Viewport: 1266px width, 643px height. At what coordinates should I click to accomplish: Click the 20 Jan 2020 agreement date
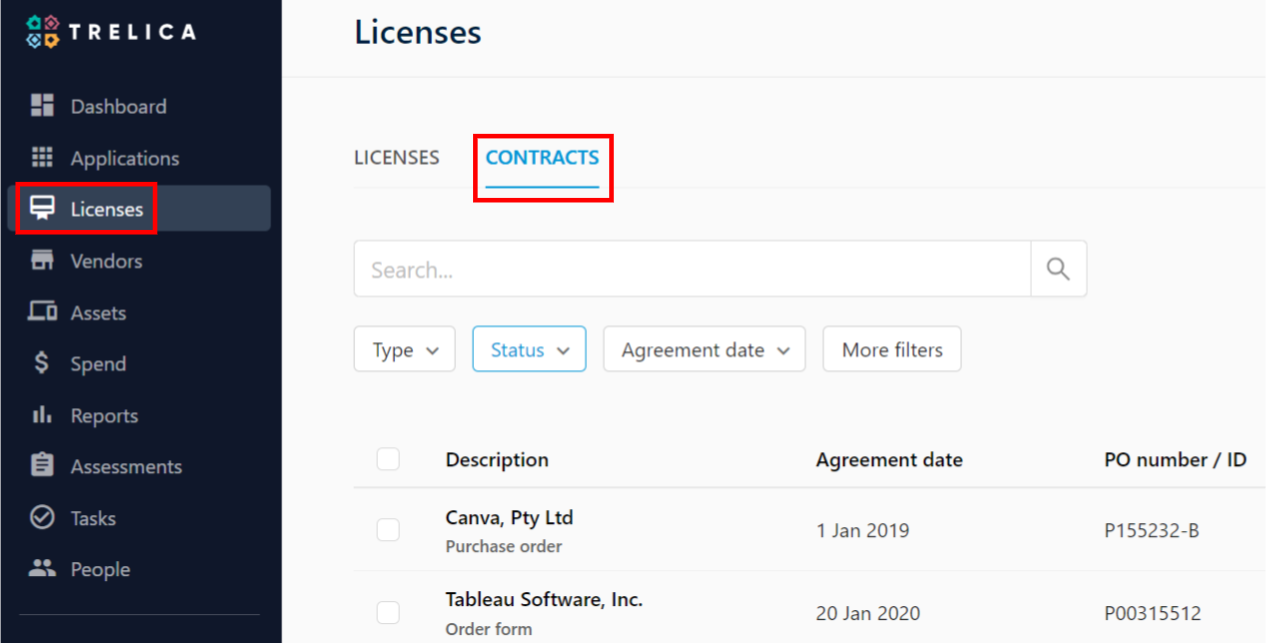tap(868, 613)
